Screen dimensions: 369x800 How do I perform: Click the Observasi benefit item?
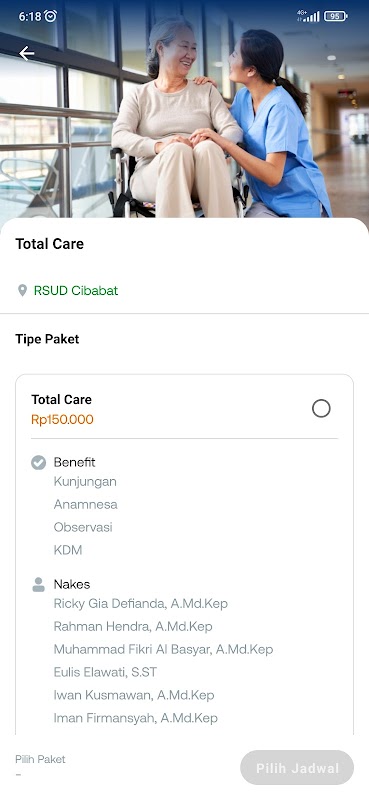click(83, 527)
